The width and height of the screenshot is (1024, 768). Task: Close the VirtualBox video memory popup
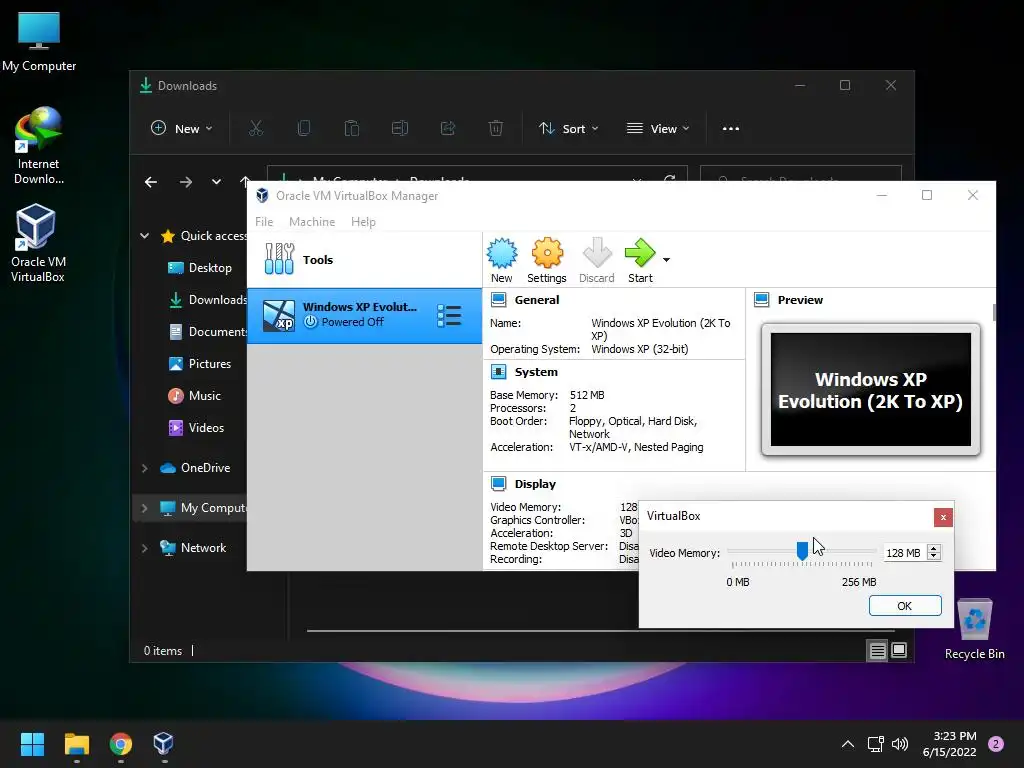(x=942, y=517)
